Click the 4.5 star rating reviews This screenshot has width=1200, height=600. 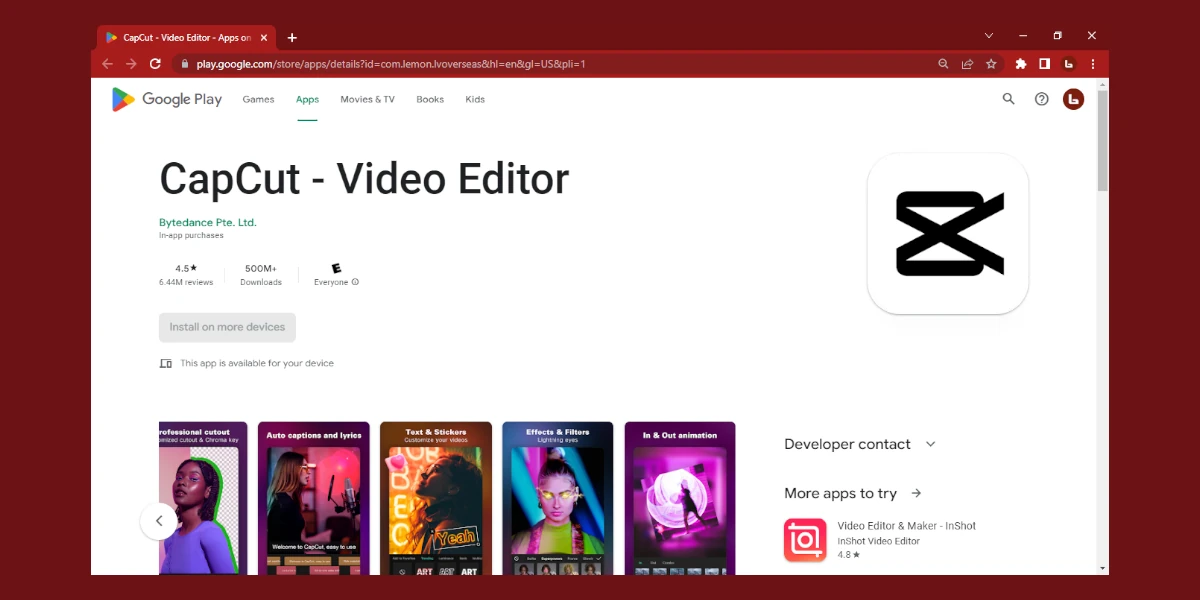[x=186, y=275]
